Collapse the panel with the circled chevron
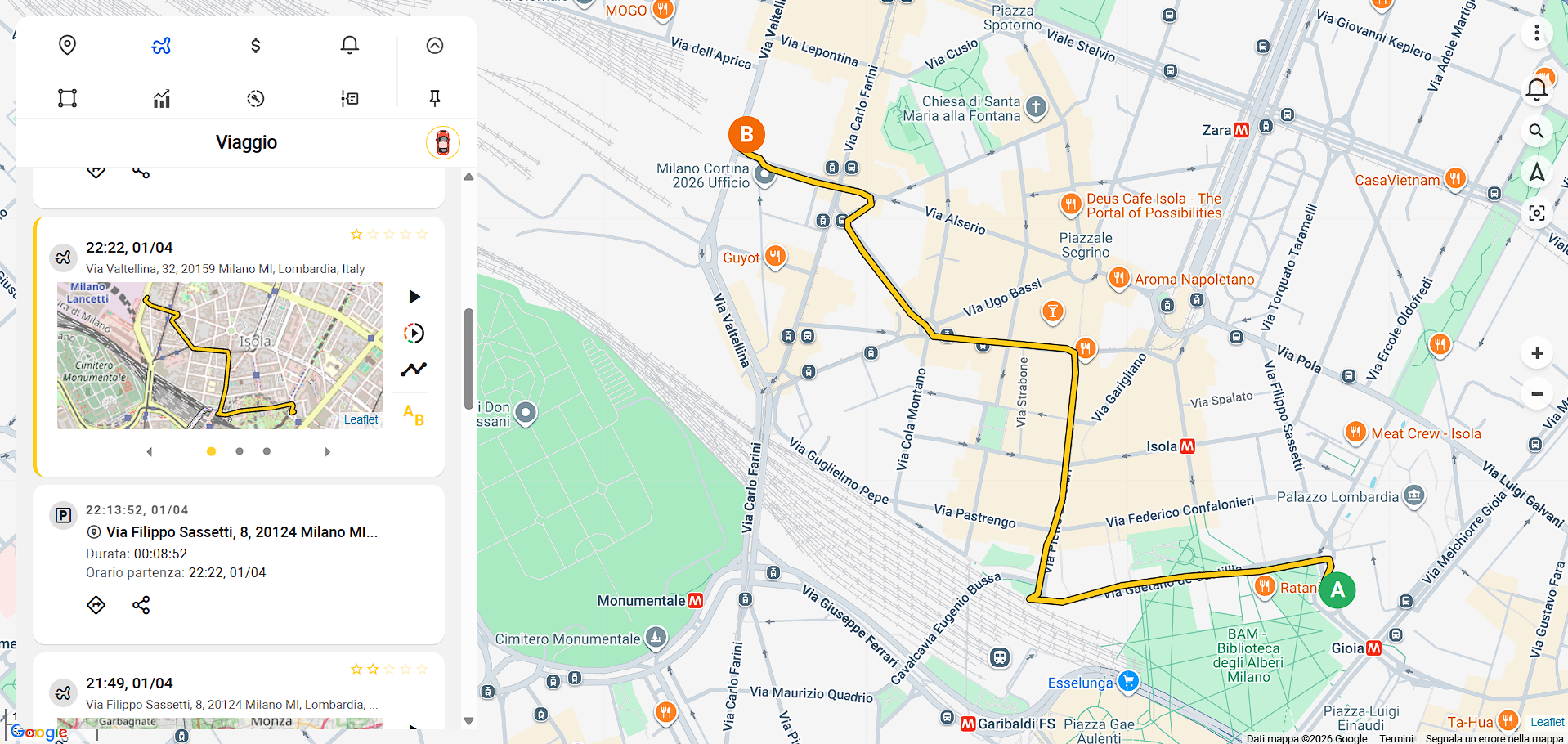1568x744 pixels. [434, 45]
